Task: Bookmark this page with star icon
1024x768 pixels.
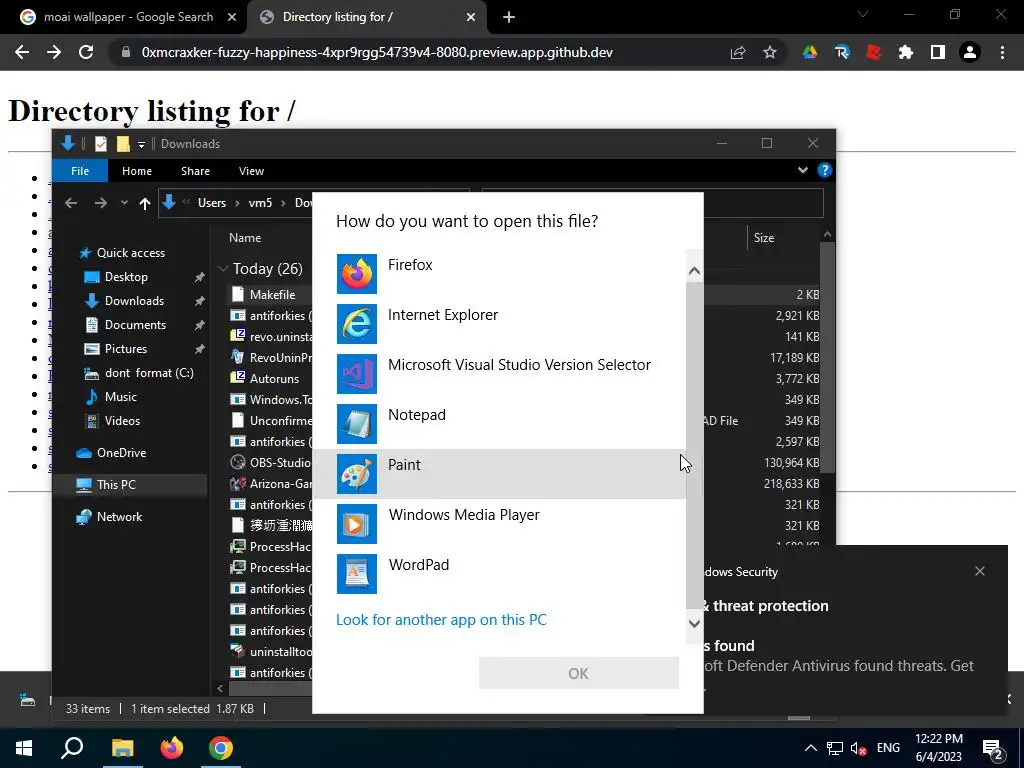Action: click(770, 52)
